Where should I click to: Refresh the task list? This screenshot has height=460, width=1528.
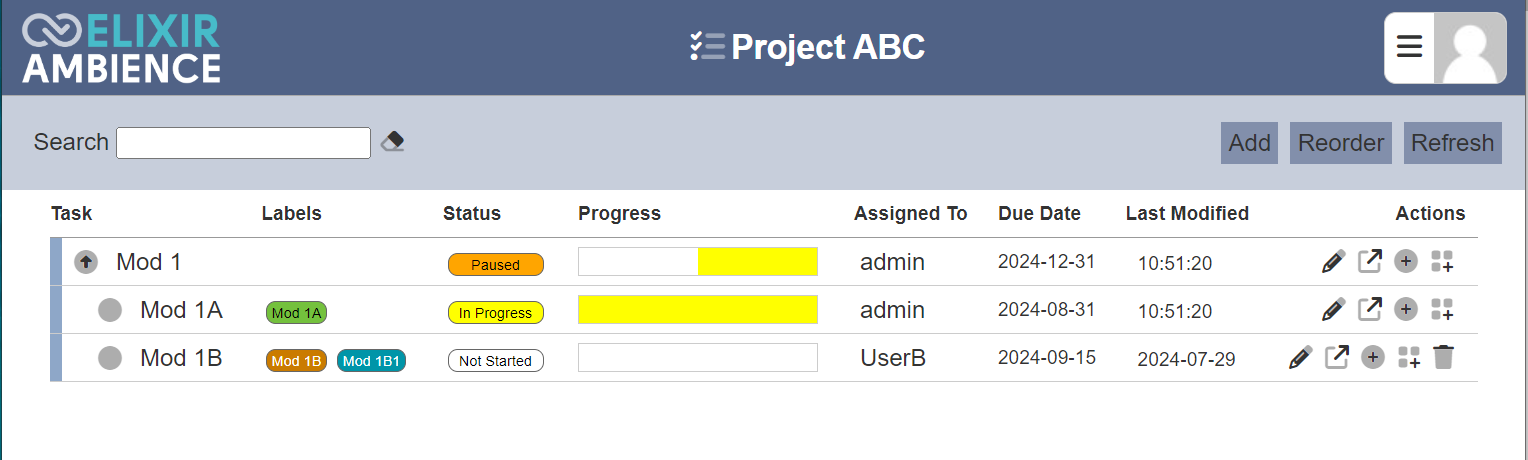coord(1452,143)
